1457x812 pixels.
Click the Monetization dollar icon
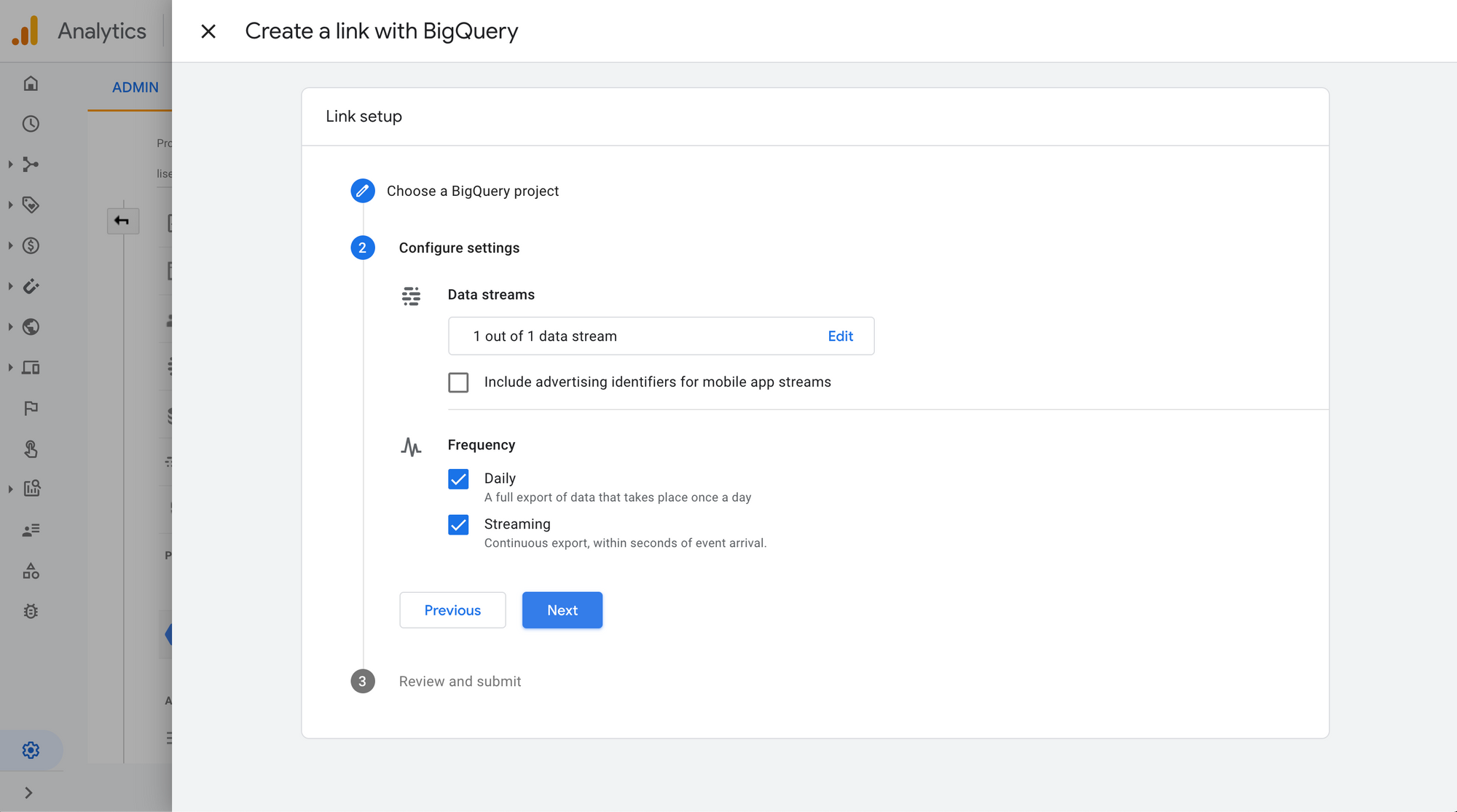coord(31,245)
